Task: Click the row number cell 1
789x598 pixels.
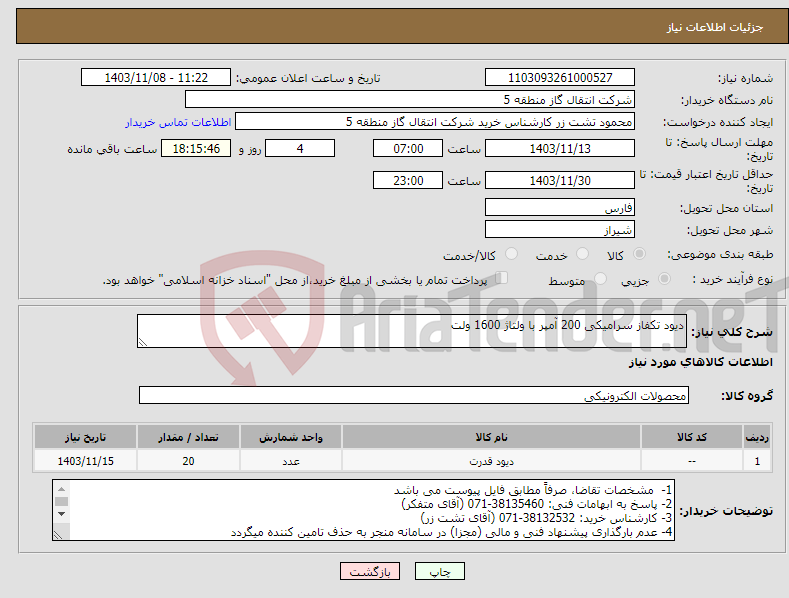Action: [757, 461]
